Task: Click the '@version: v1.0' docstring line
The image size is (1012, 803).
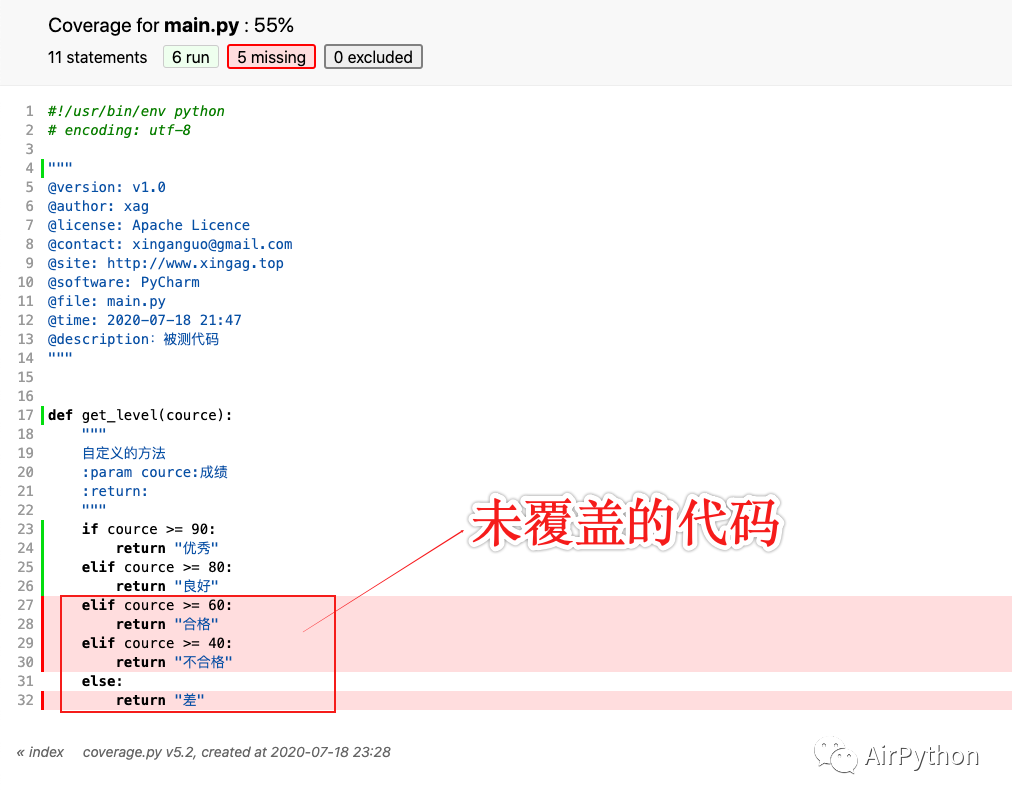Action: click(106, 187)
